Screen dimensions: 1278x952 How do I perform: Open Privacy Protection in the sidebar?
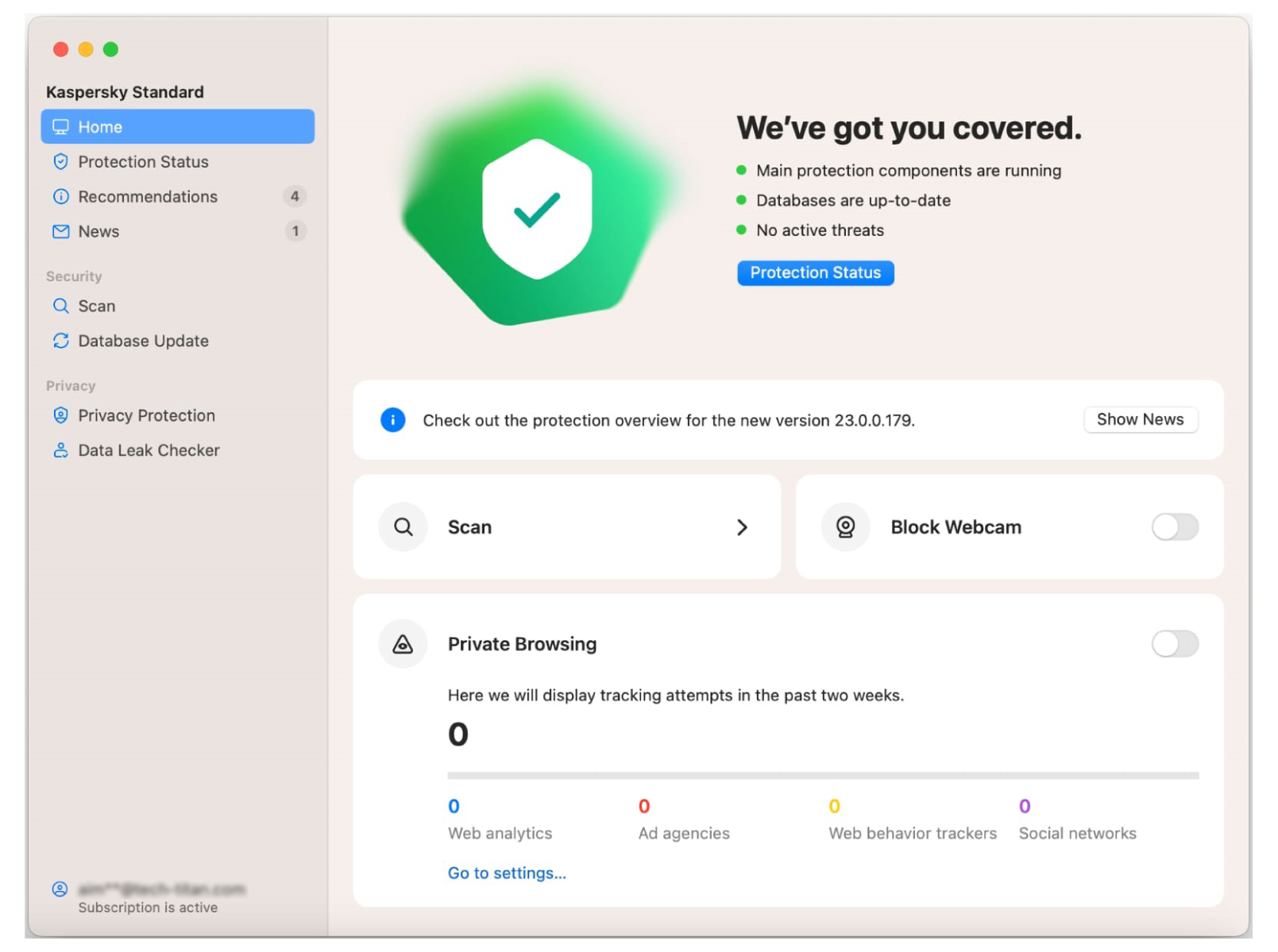tap(178, 415)
